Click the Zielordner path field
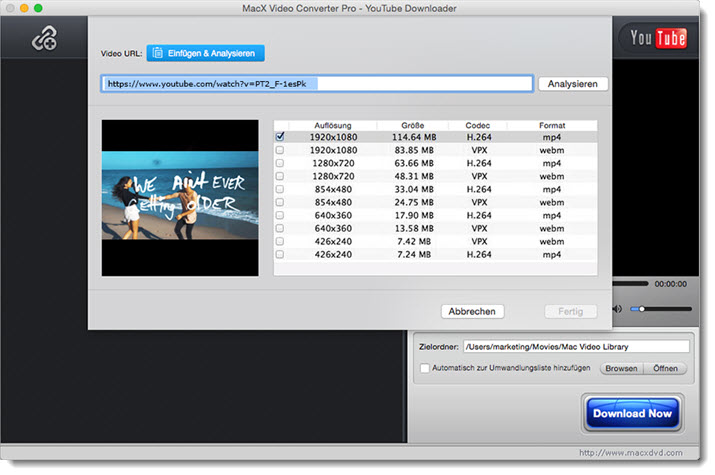Image resolution: width=715 pixels, height=475 pixels. (x=576, y=346)
